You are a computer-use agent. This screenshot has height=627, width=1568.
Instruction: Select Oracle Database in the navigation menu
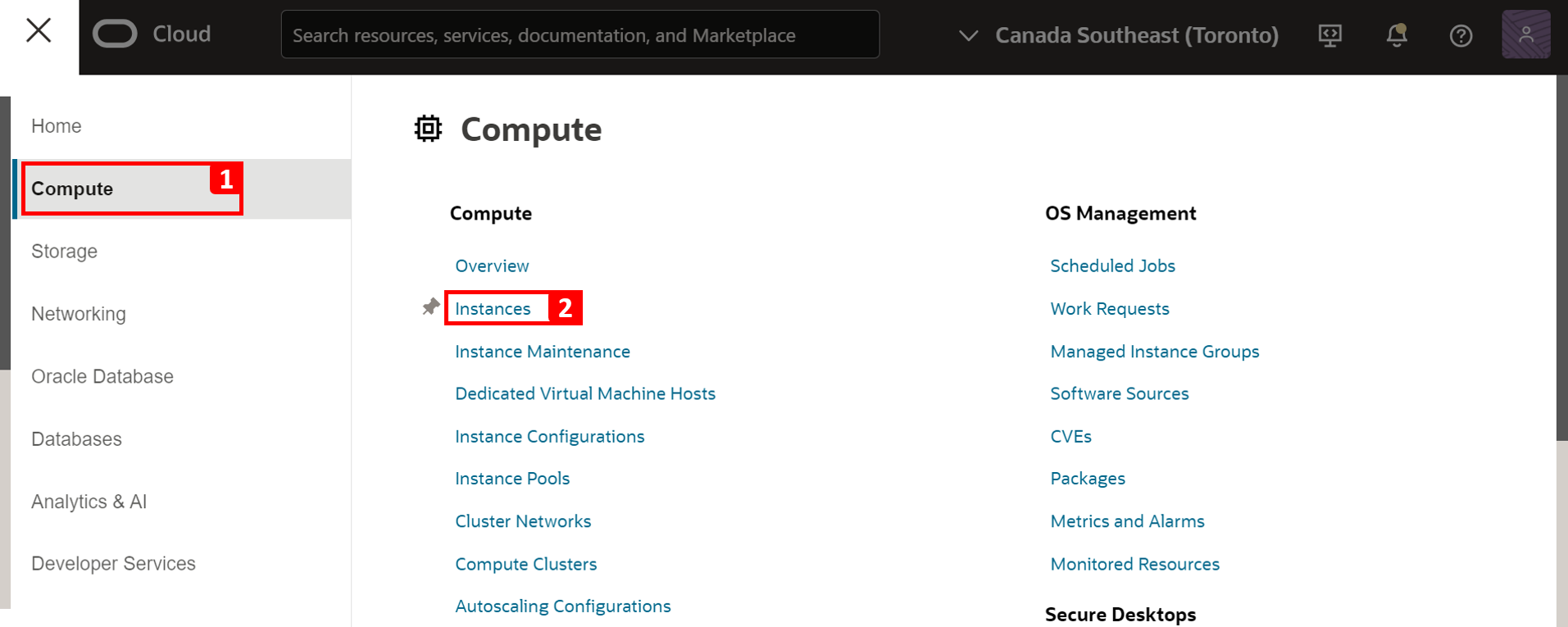coord(102,376)
